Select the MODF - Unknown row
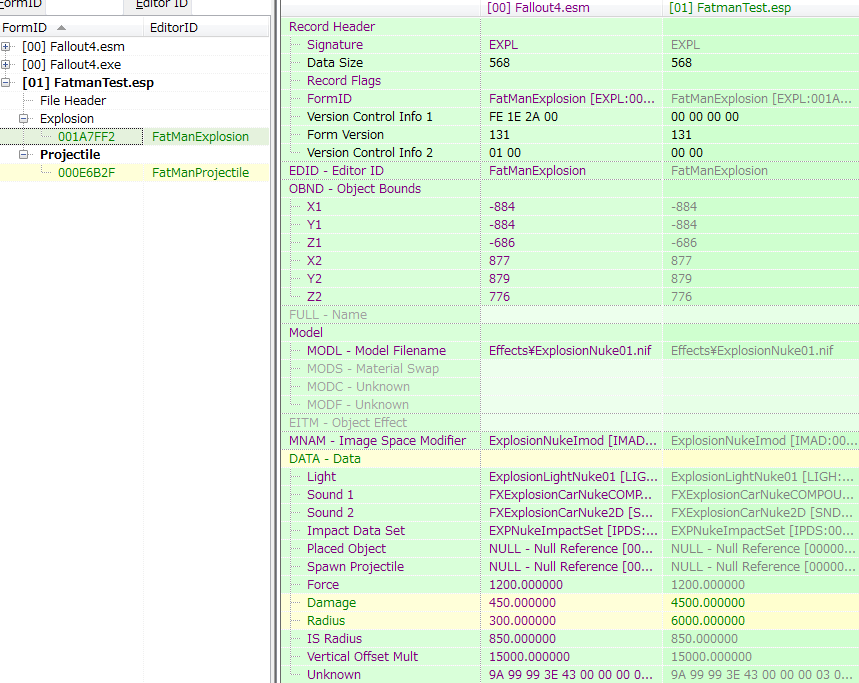Screen dimensions: 859x683 click(570, 405)
